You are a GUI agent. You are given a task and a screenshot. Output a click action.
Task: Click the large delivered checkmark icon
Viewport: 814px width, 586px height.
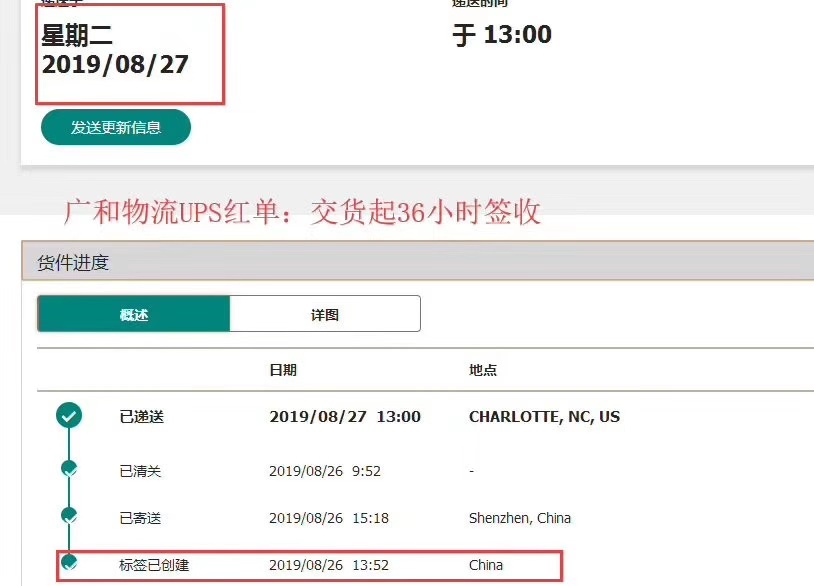[x=69, y=416]
